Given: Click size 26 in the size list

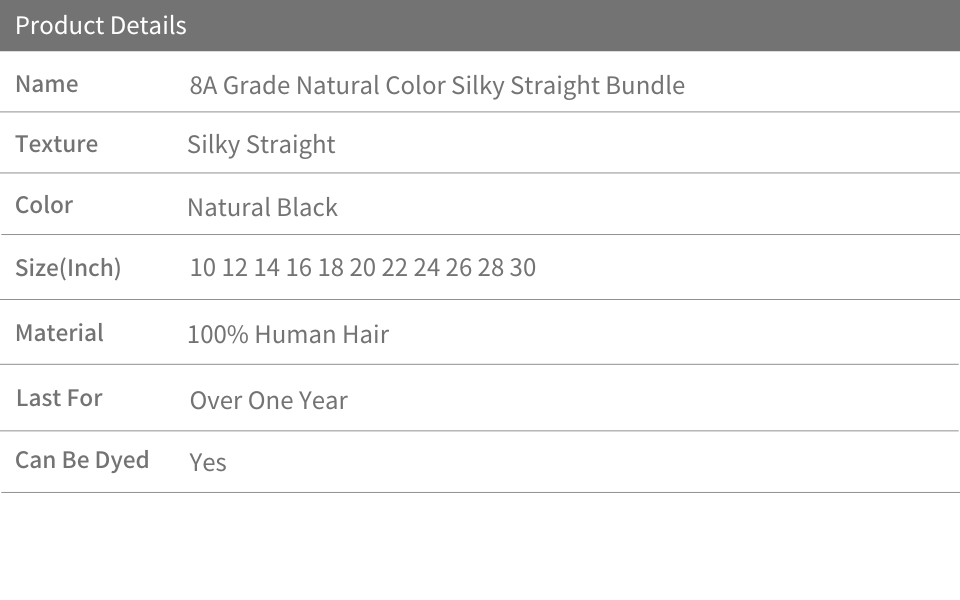Looking at the screenshot, I should (459, 268).
